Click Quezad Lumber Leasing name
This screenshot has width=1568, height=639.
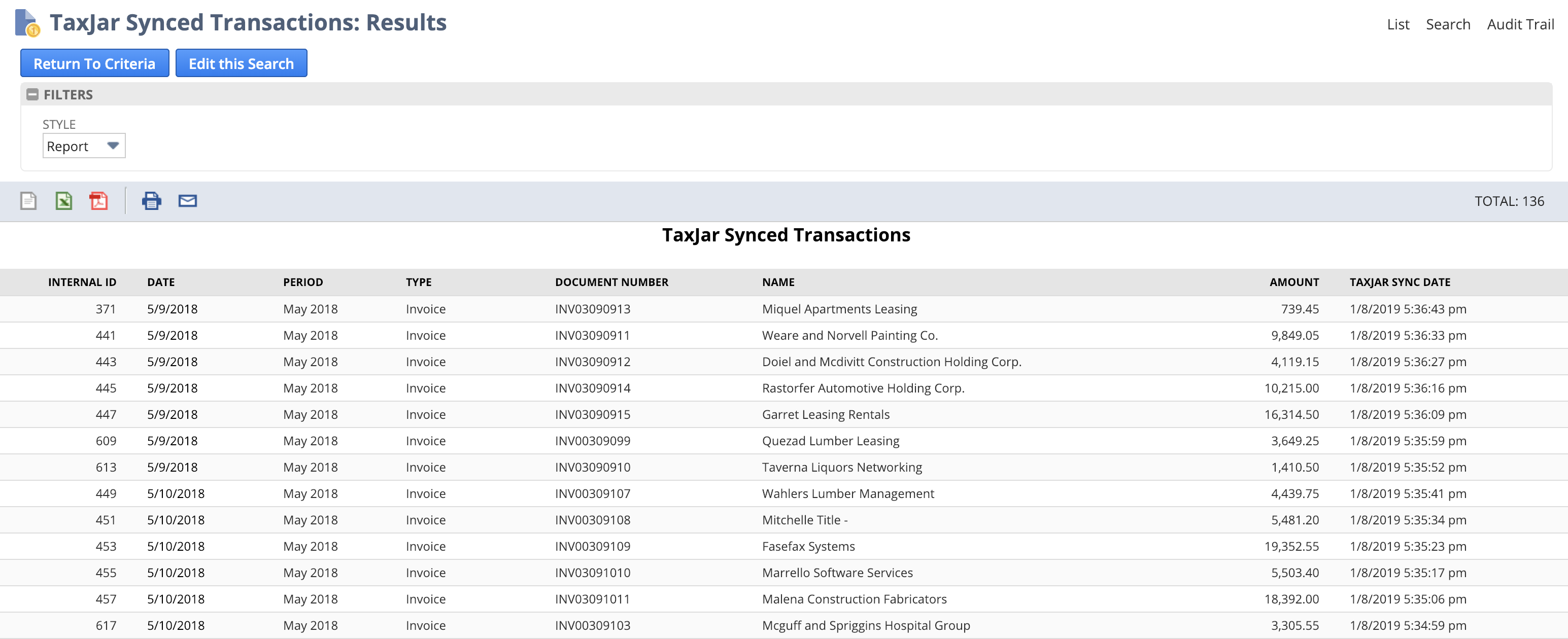click(831, 441)
